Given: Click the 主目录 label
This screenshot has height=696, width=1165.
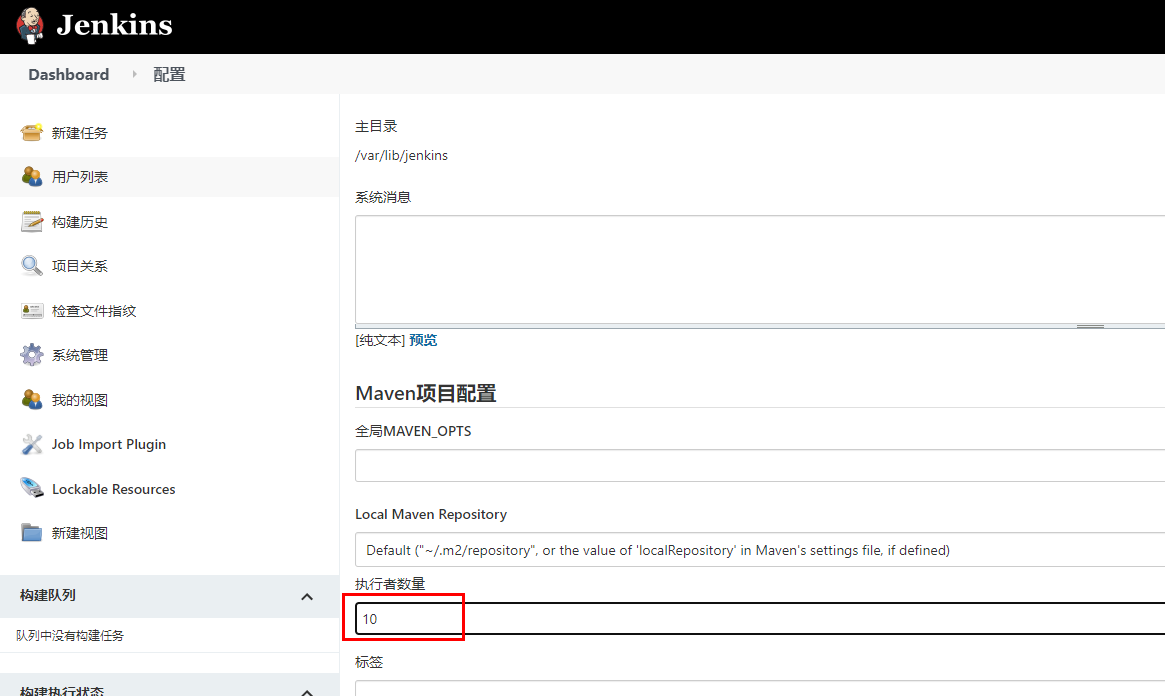Looking at the screenshot, I should click(376, 126).
